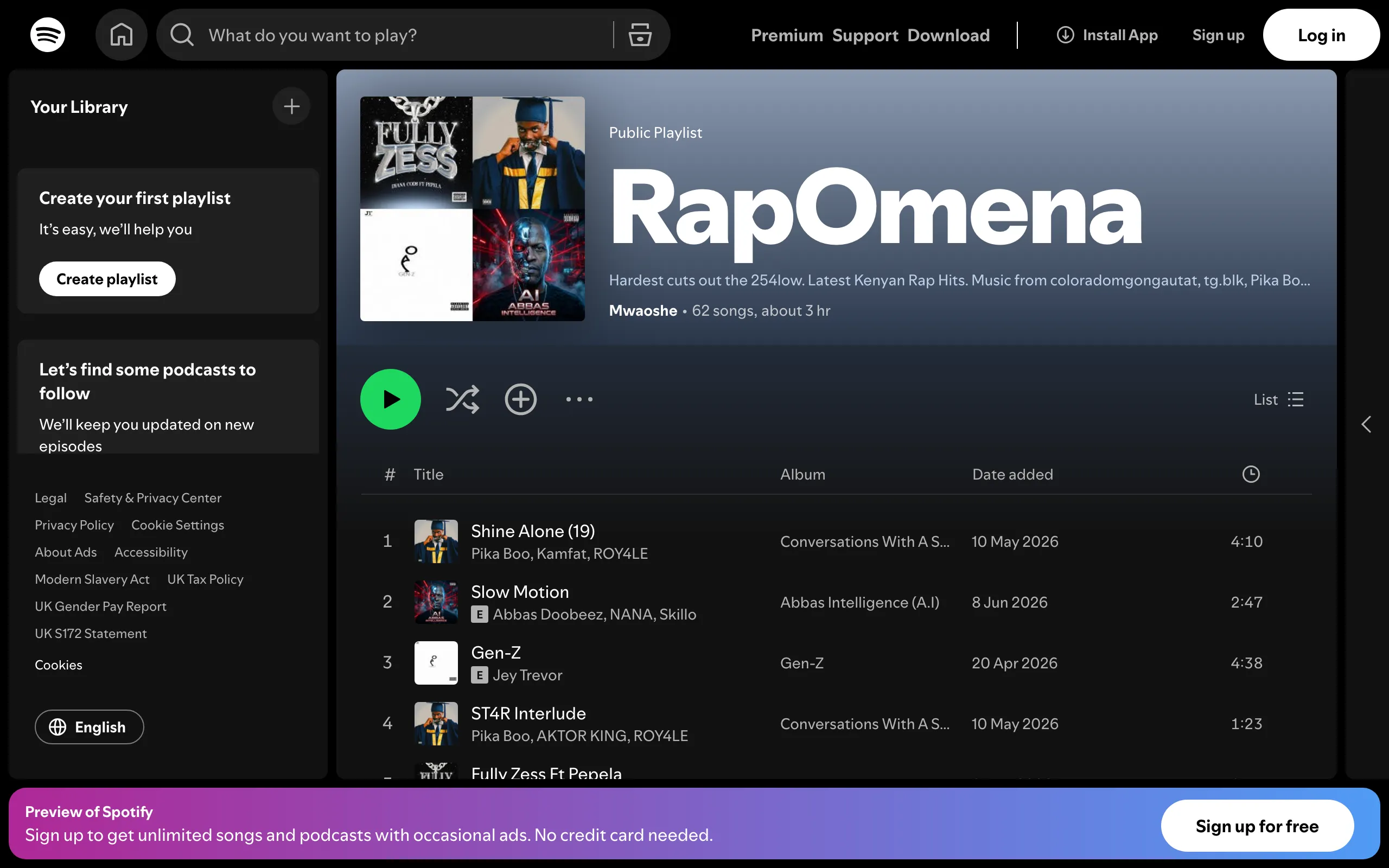The height and width of the screenshot is (868, 1389).
Task: Open artist Kamfat
Action: coord(562,553)
